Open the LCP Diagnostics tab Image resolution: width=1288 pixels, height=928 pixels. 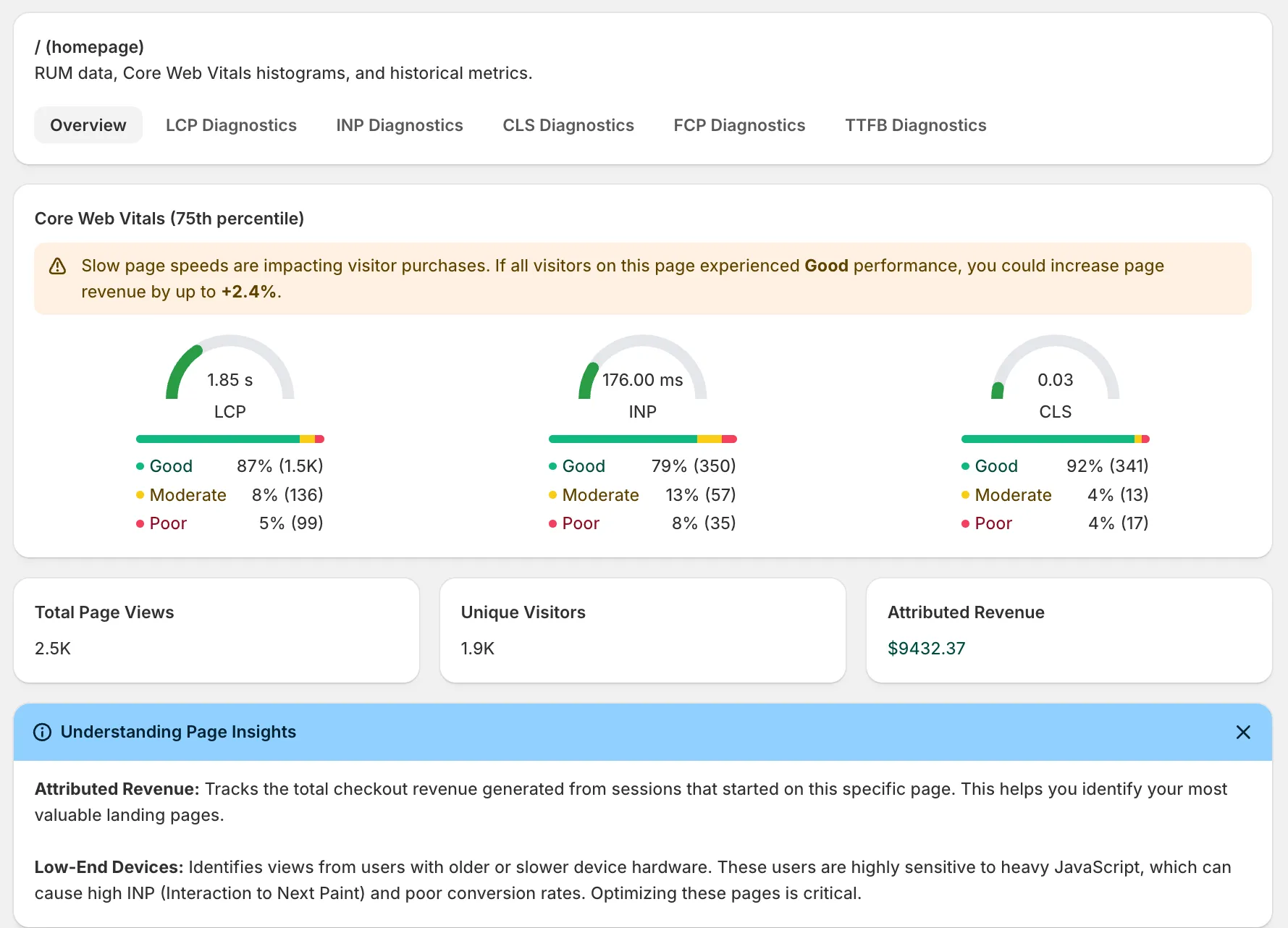(231, 125)
